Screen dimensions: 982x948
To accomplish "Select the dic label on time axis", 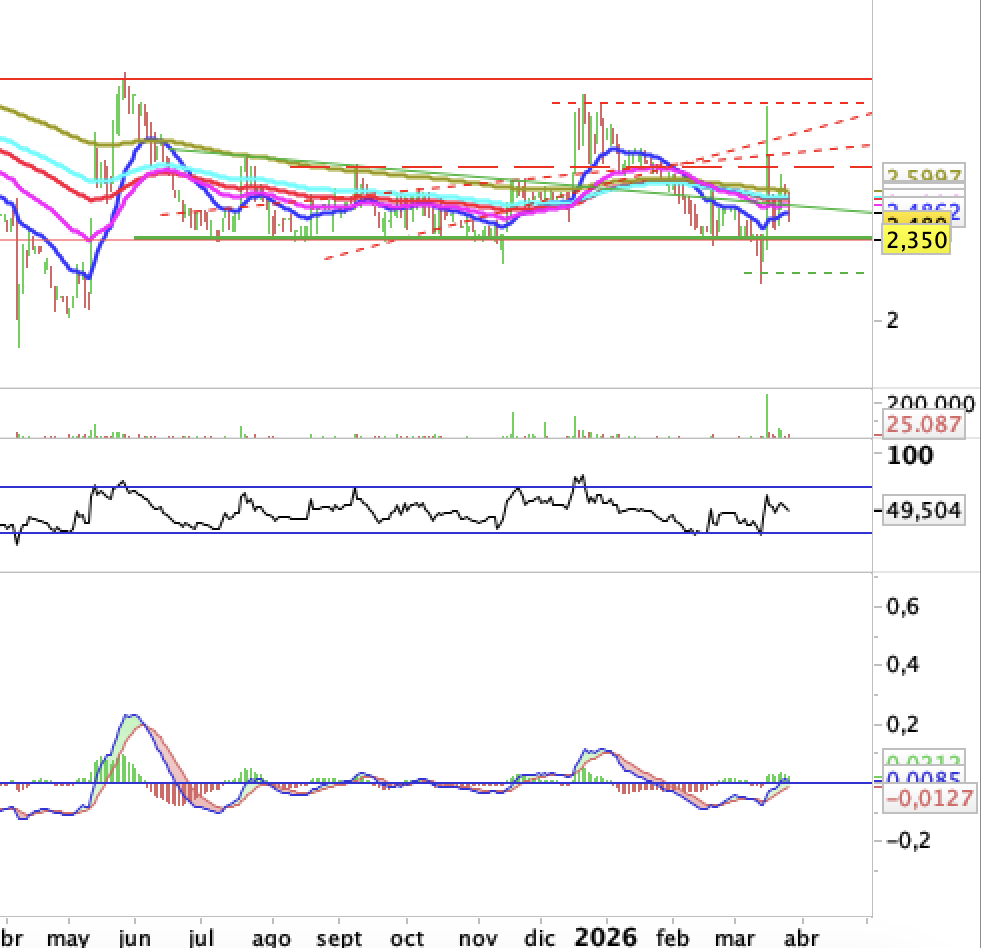I will (x=540, y=938).
